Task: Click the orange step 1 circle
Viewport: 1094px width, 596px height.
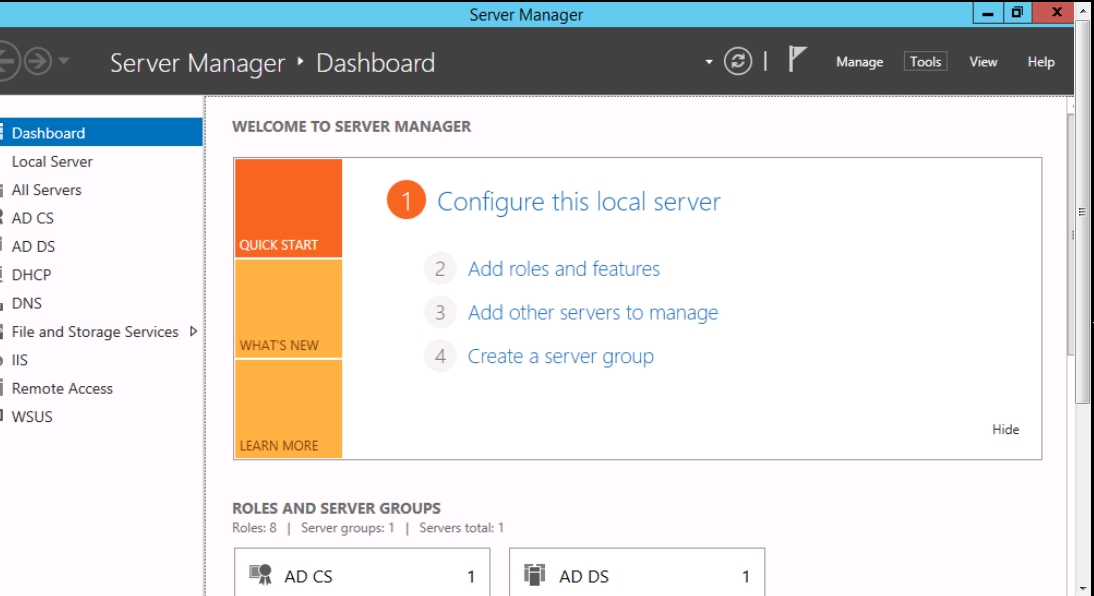Action: pyautogui.click(x=406, y=200)
